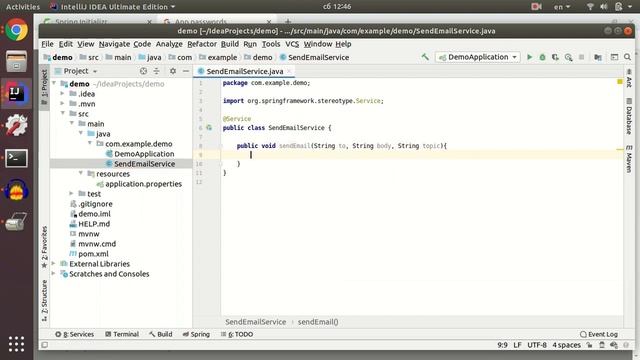Open the Event Log
Screen dimensions: 640x360
pos(599,334)
